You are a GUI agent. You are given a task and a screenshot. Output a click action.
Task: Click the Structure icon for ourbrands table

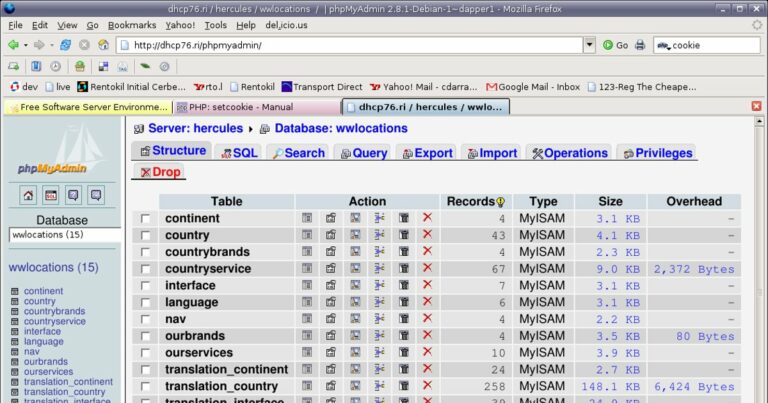pos(331,336)
